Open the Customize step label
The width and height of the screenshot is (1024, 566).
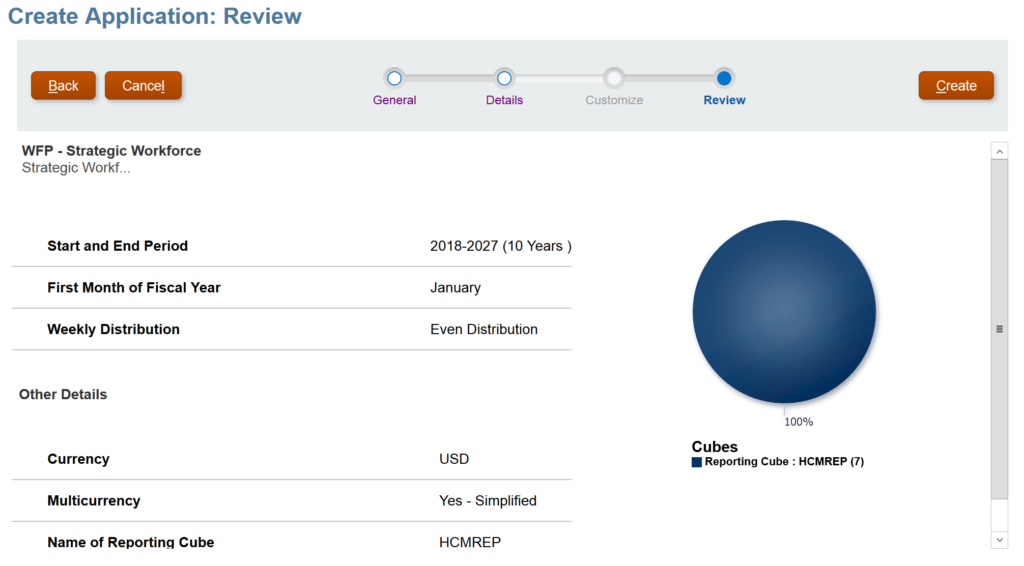pyautogui.click(x=614, y=100)
